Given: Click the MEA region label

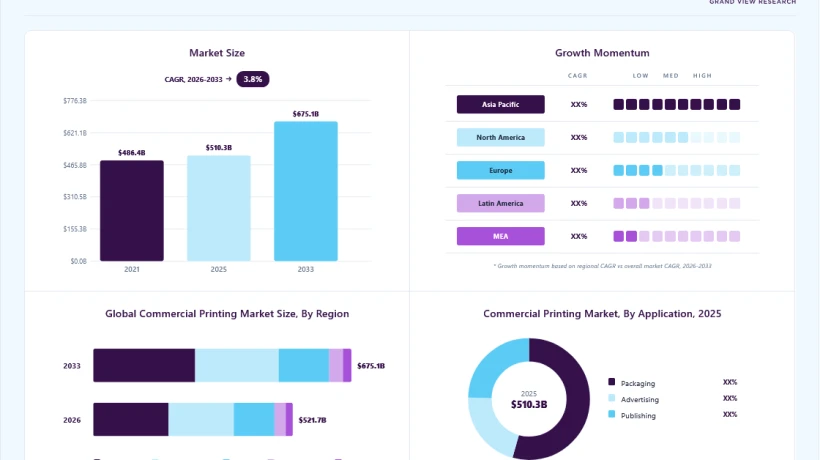Looking at the screenshot, I should [500, 236].
